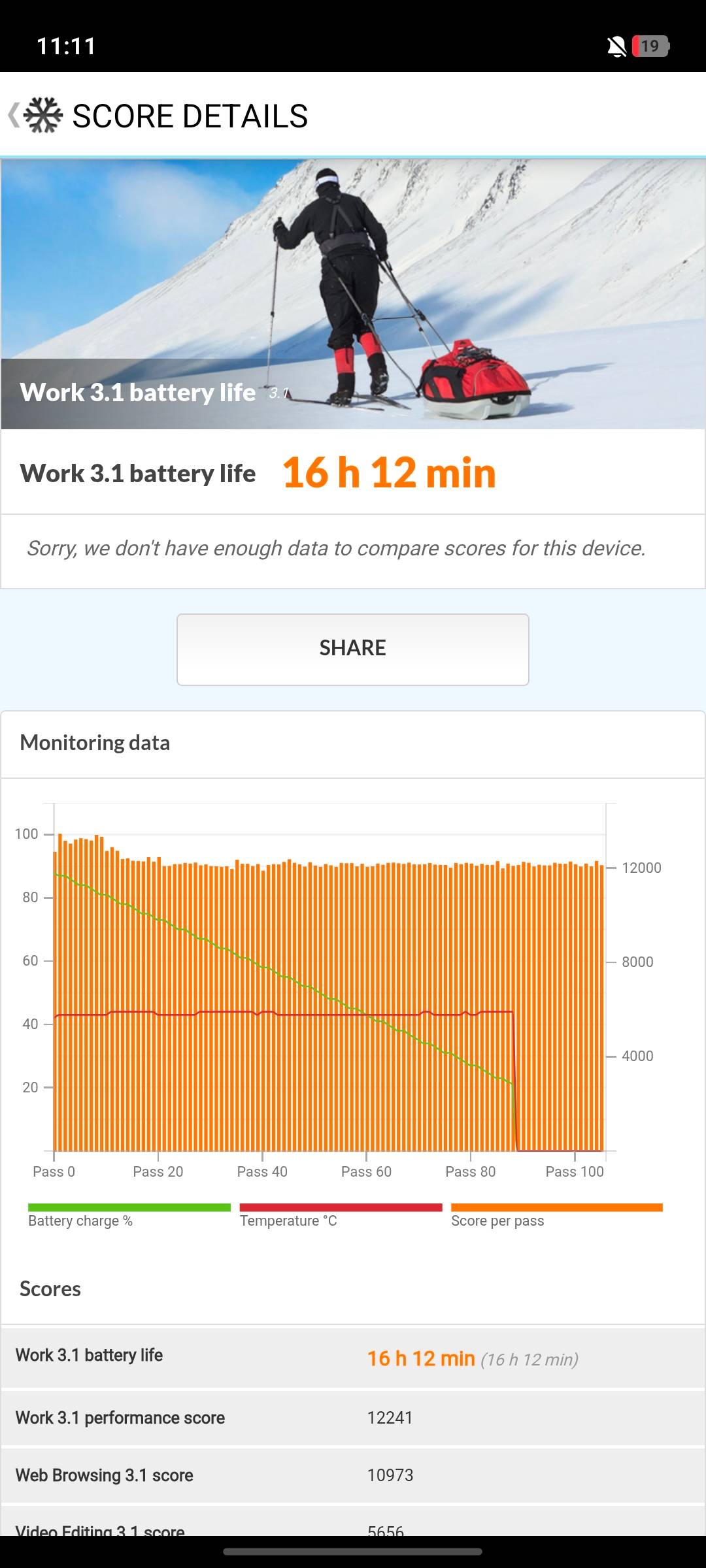Toggle the red Temperature °C legend

(x=341, y=1215)
